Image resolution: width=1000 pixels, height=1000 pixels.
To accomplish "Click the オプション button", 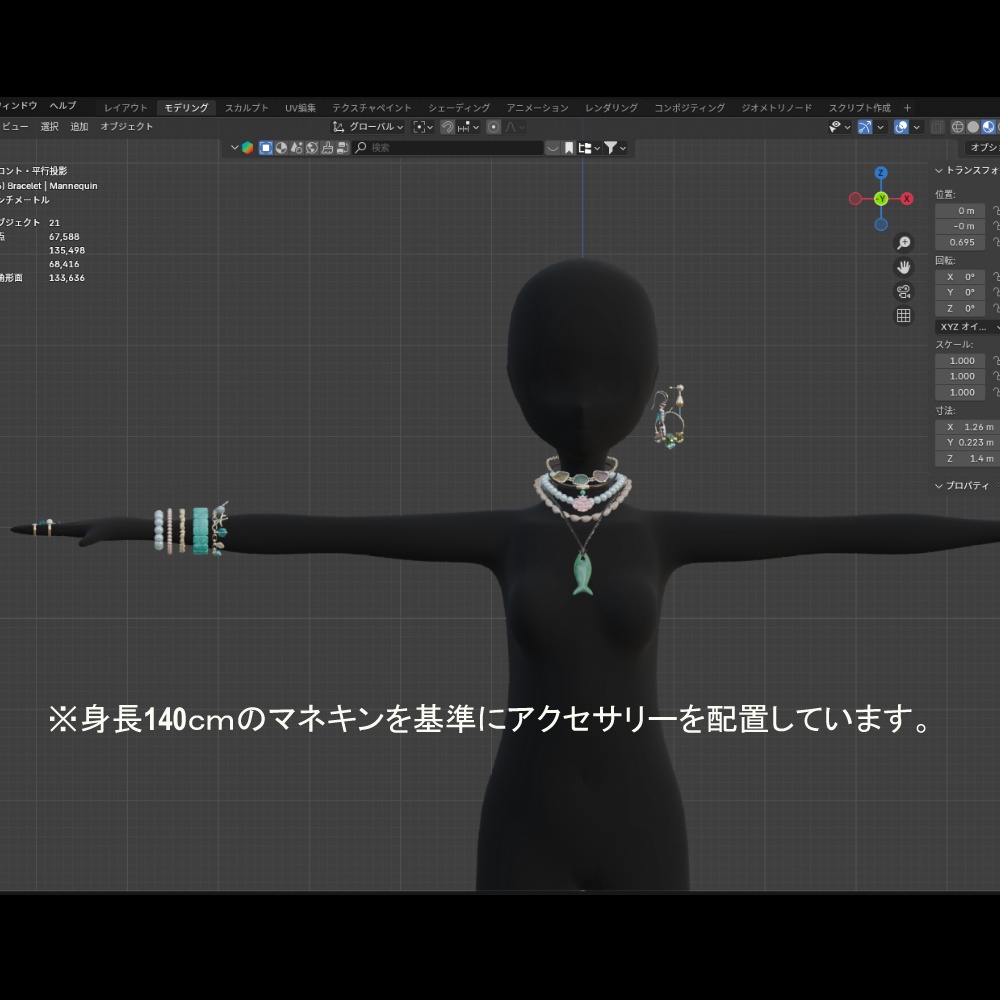I will click(982, 148).
